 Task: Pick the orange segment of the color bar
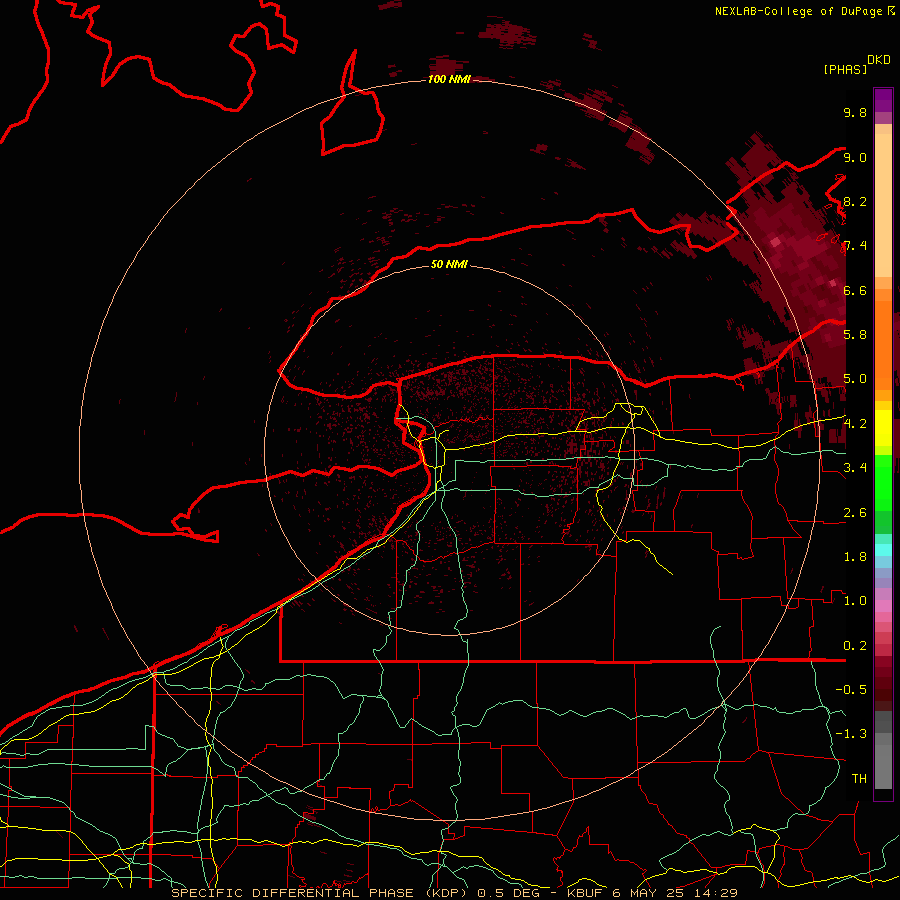coord(883,344)
